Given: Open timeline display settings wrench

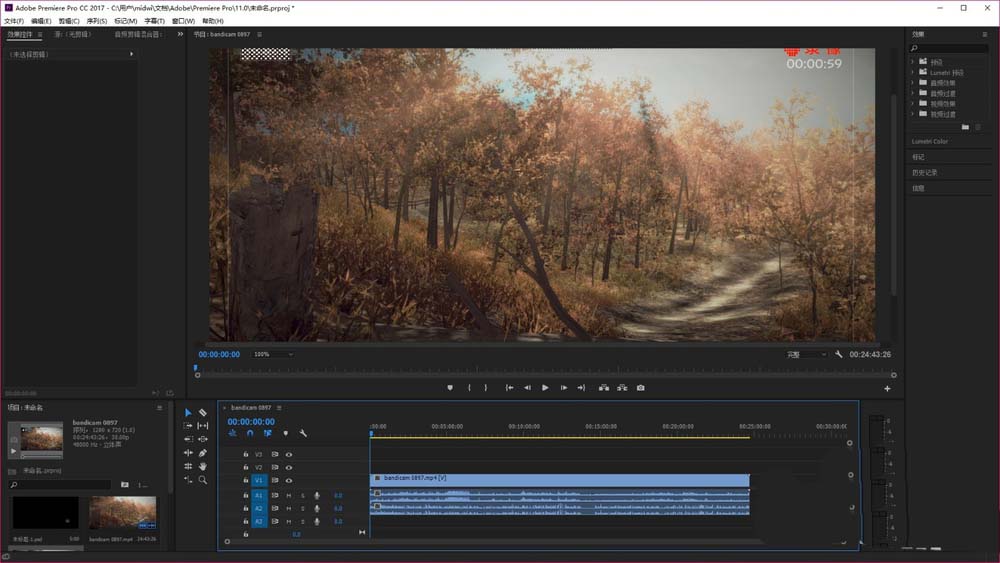Looking at the screenshot, I should tap(303, 433).
